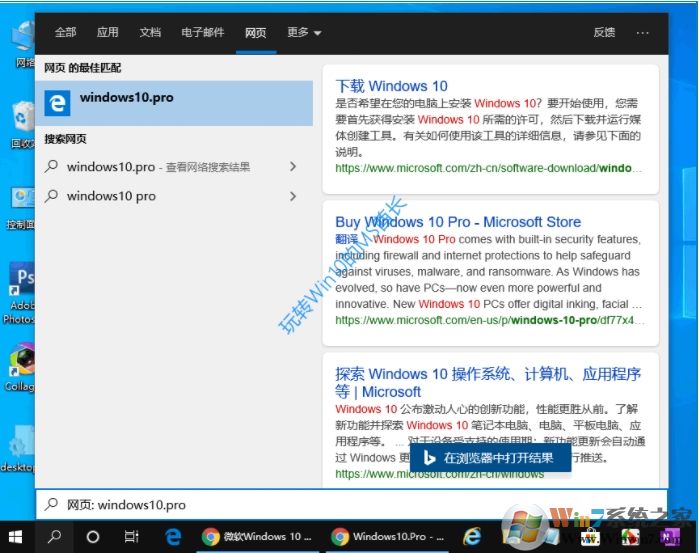Open the Recycle Bin desktop icon
The image size is (699, 553).
click(22, 125)
